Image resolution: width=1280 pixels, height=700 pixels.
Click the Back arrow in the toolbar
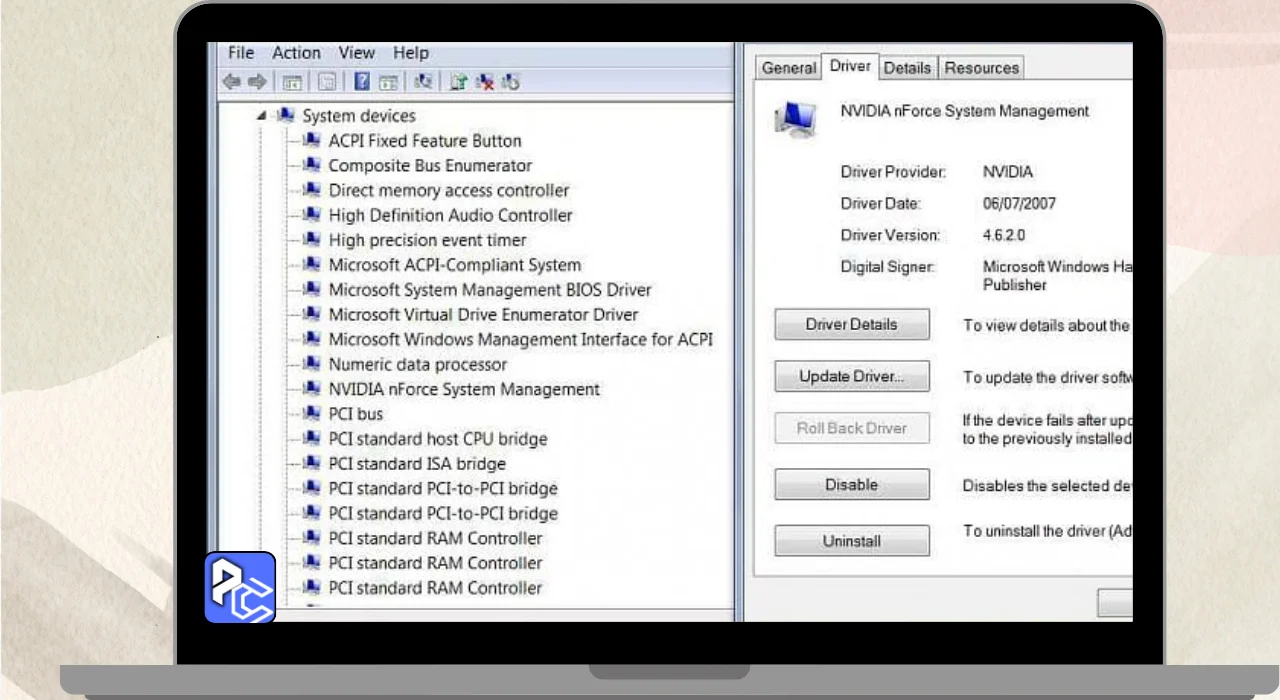(x=232, y=82)
